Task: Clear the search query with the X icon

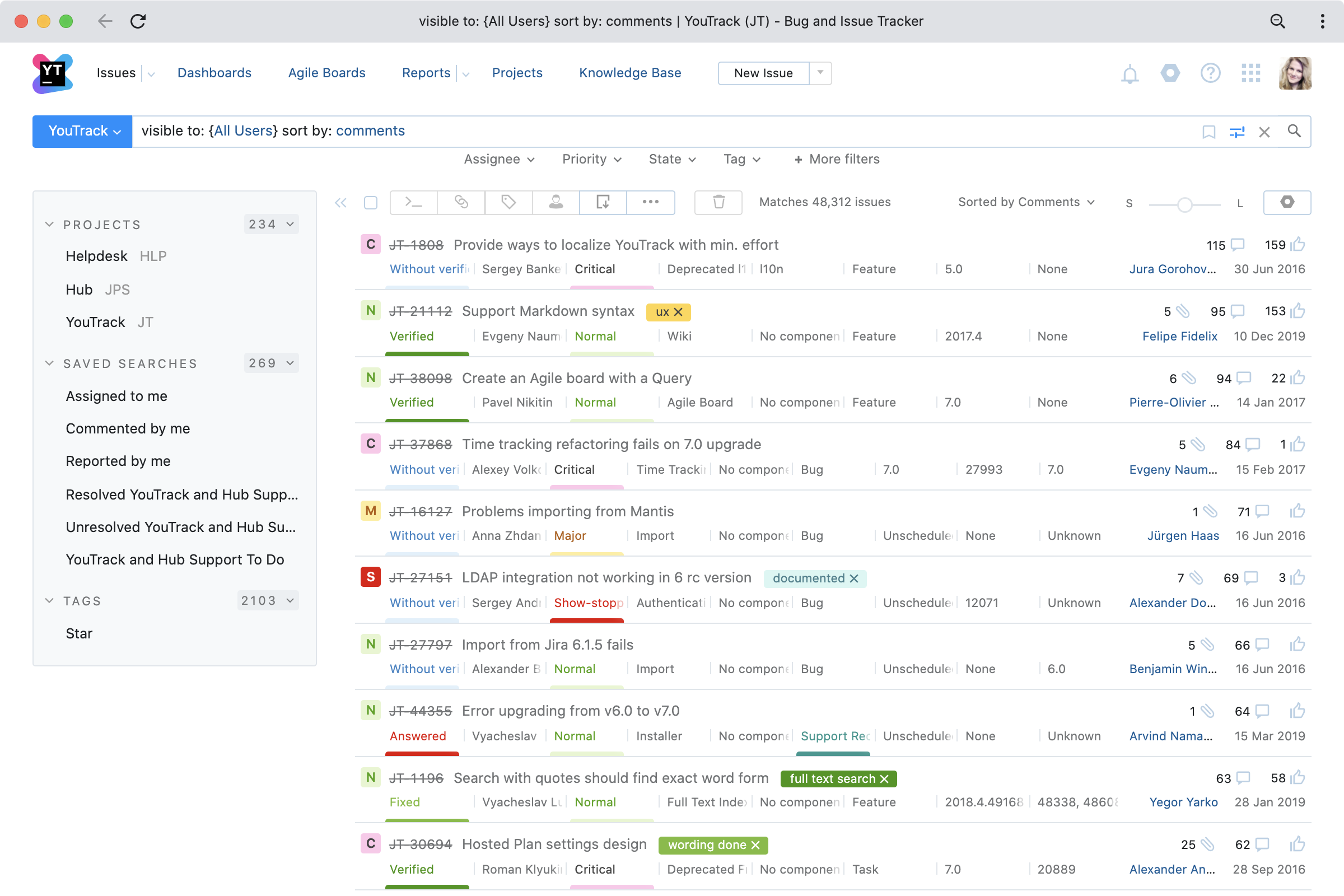Action: [1264, 132]
